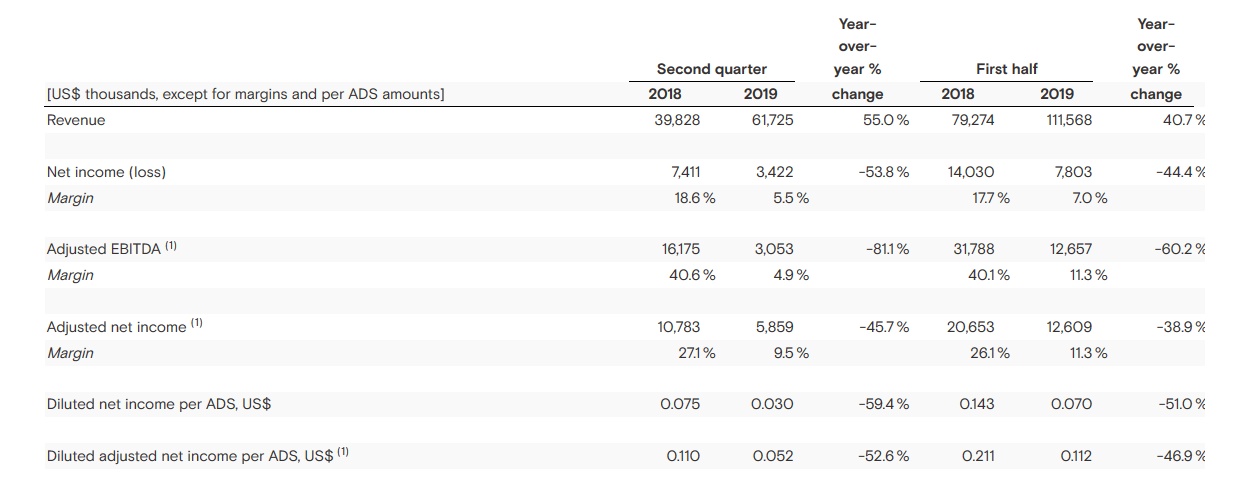Click the "Second quarter" column group header
Viewport: 1244px width, 477px height.
click(711, 69)
